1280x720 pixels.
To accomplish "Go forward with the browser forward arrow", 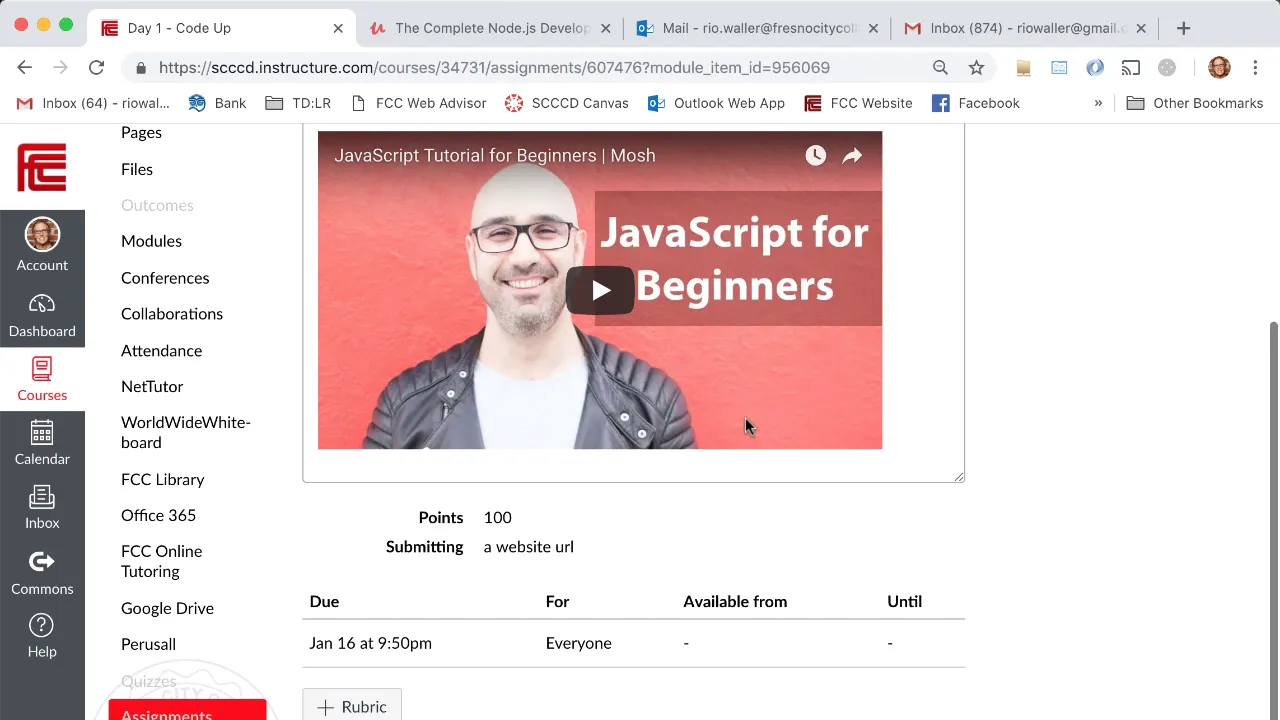I will point(60,67).
